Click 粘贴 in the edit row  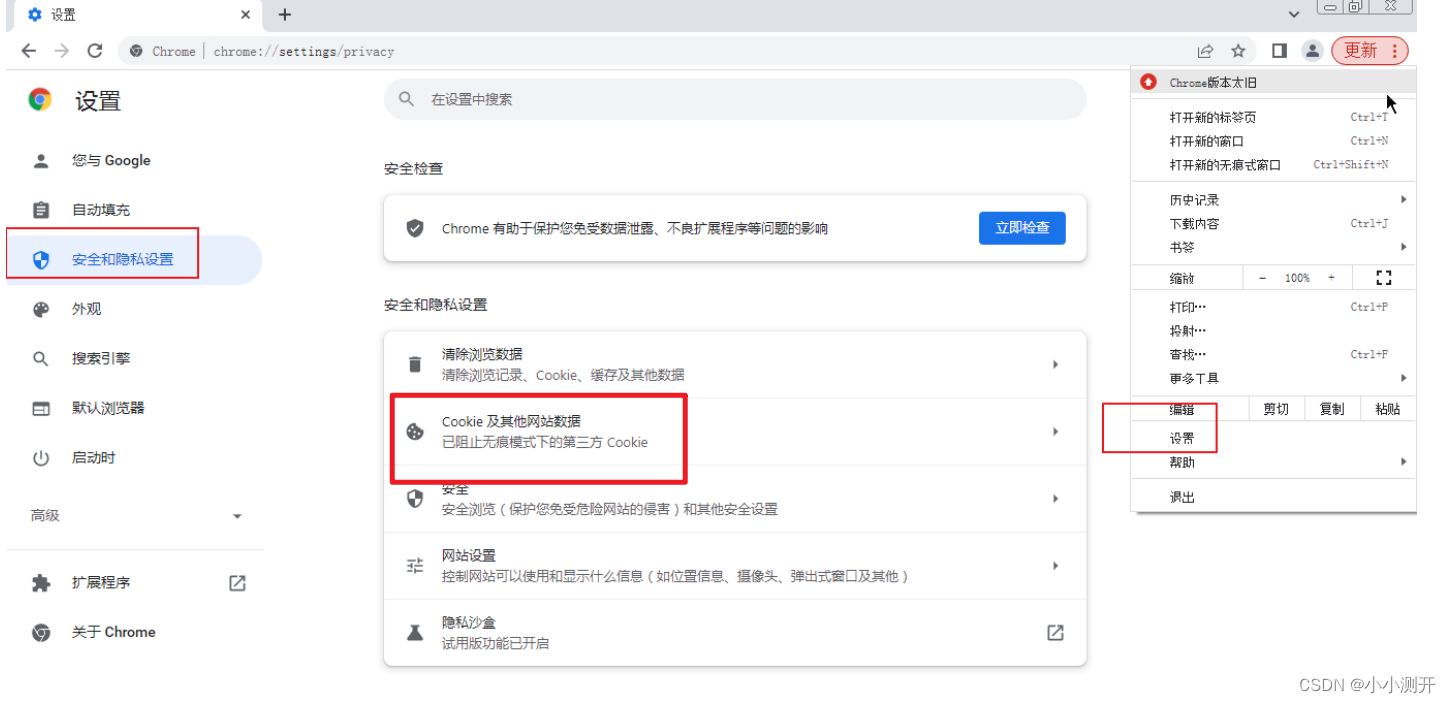point(1388,409)
